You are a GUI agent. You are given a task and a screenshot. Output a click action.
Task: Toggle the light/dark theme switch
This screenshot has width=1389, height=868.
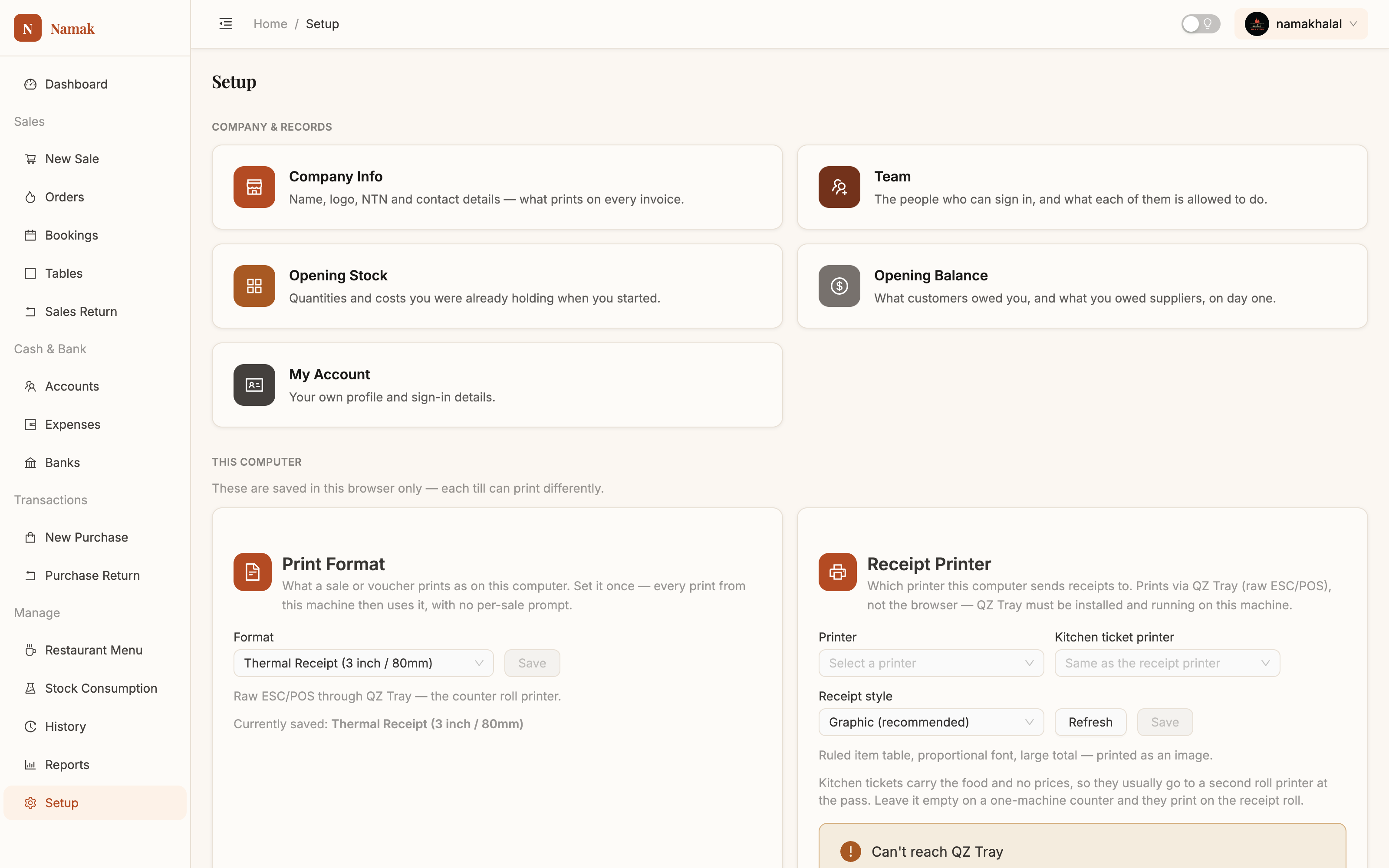1200,23
